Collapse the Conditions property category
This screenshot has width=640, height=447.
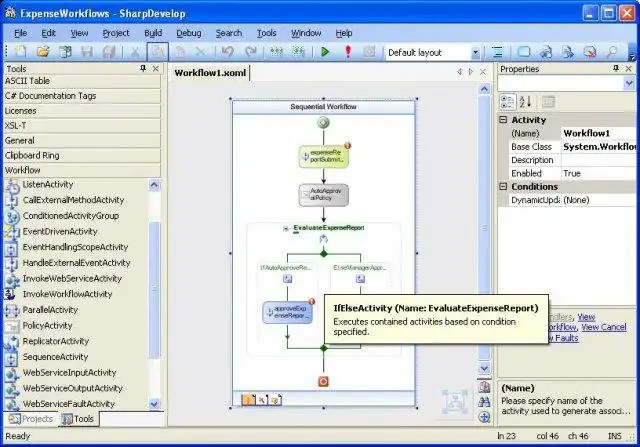(x=503, y=186)
